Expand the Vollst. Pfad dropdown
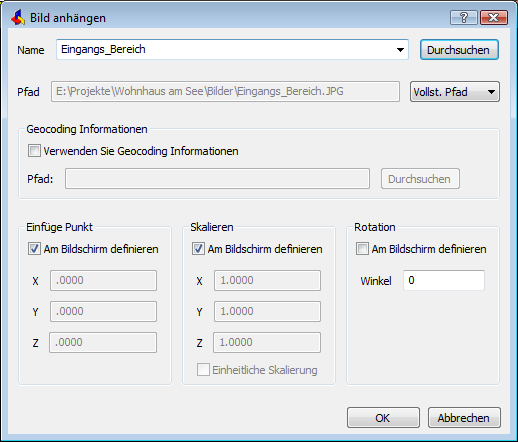518x442 pixels. (x=455, y=92)
